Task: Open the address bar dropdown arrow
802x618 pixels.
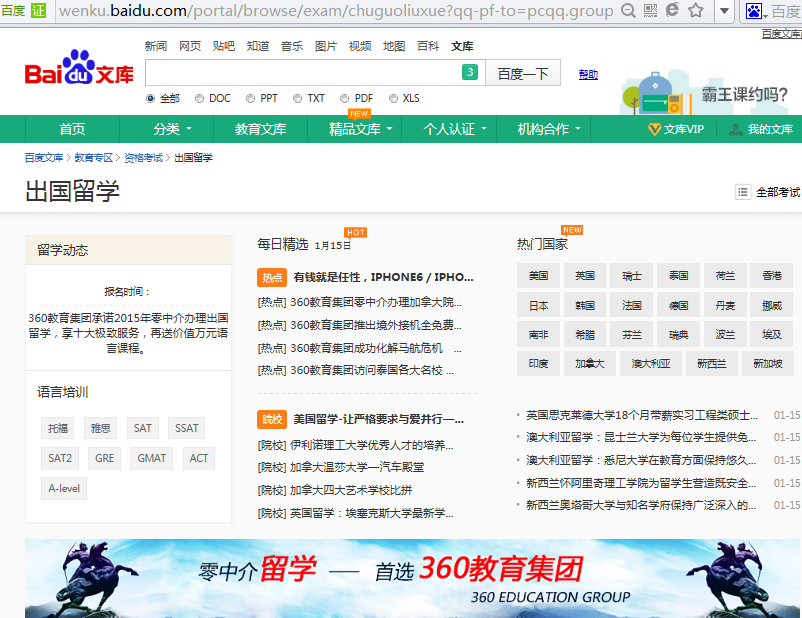Action: click(x=724, y=10)
